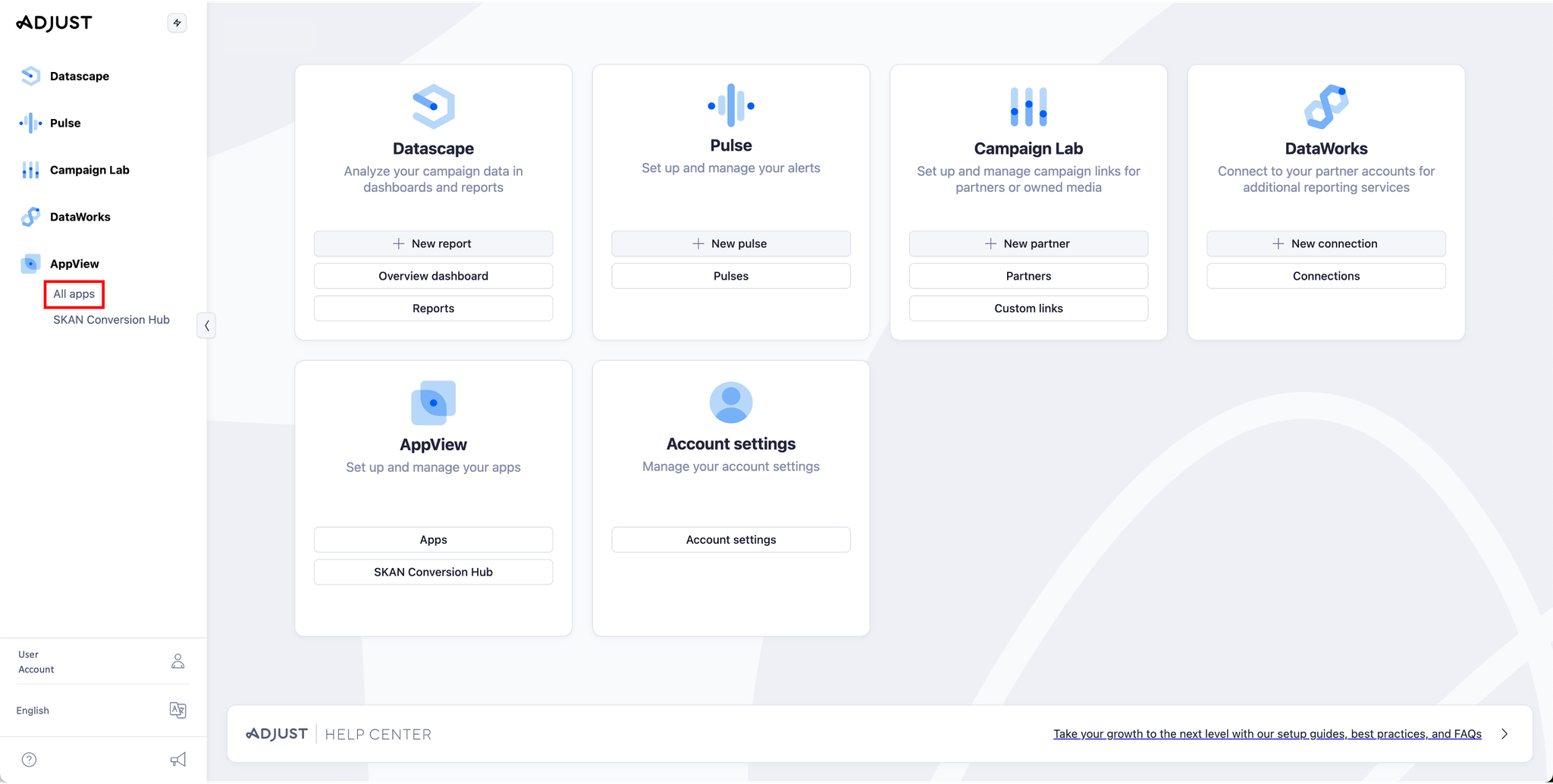The height and width of the screenshot is (784, 1553).
Task: Click the large Datascape card icon
Action: [x=433, y=106]
